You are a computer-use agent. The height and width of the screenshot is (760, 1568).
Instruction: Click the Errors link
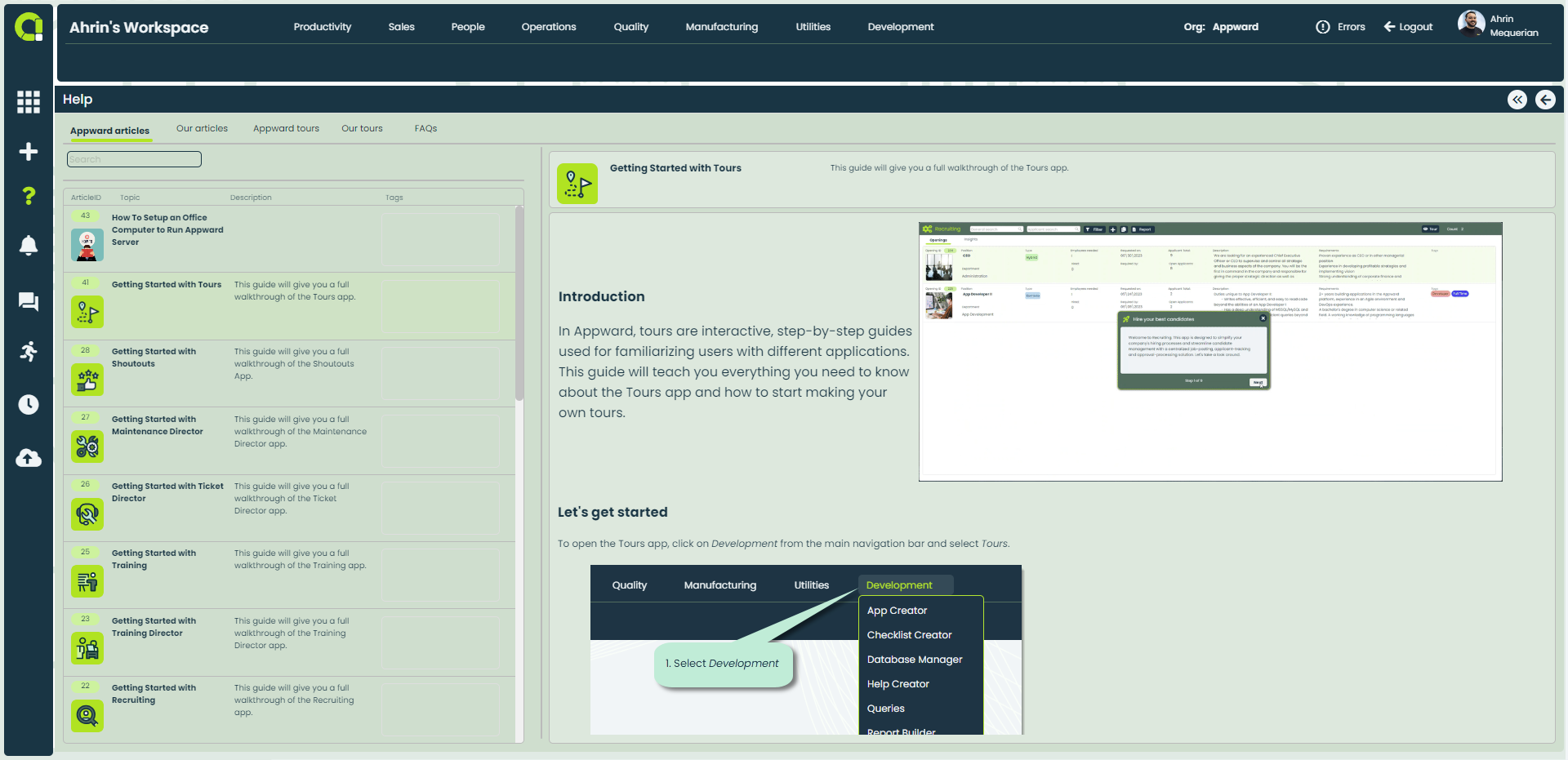tap(1352, 27)
